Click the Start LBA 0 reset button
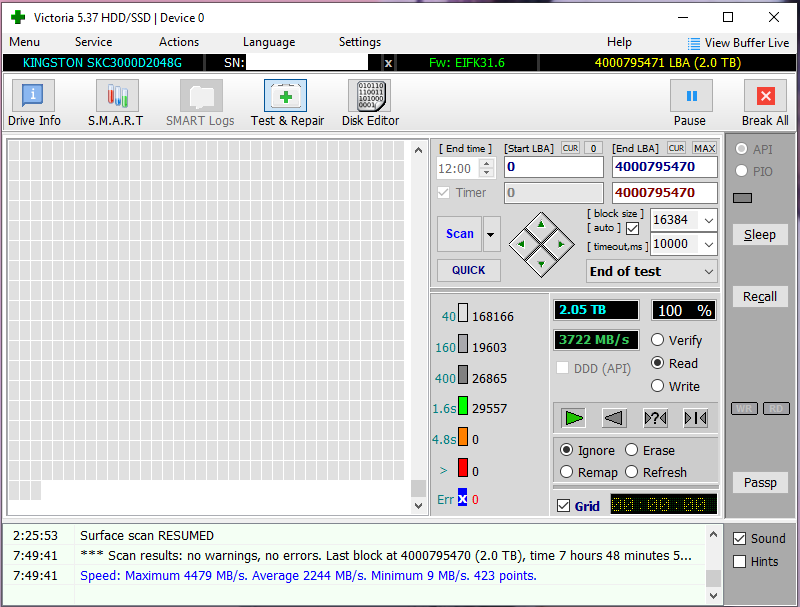The image size is (800, 607). pyautogui.click(x=593, y=148)
